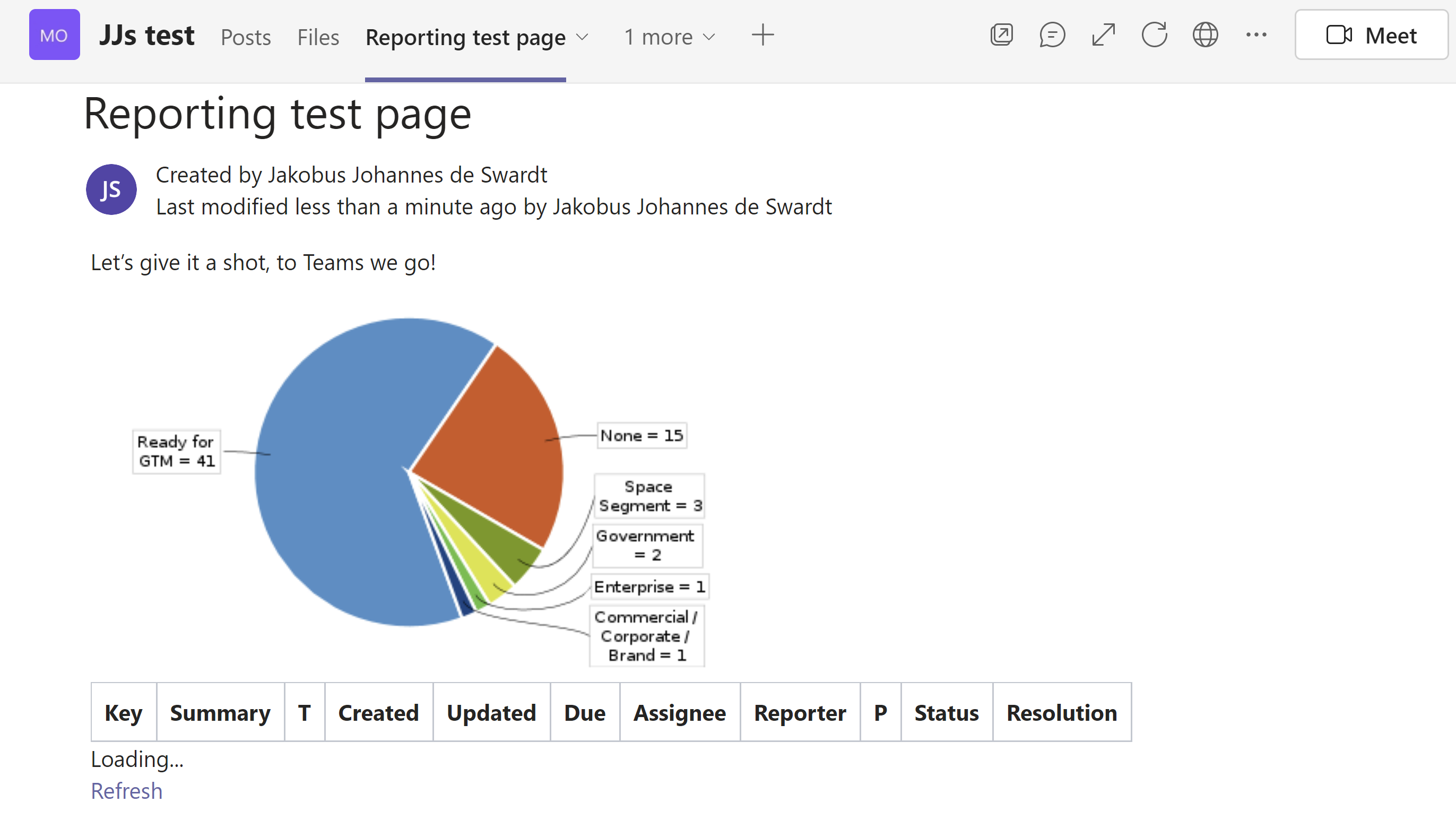
Task: Click the Space Segment = 3 label
Action: click(649, 496)
